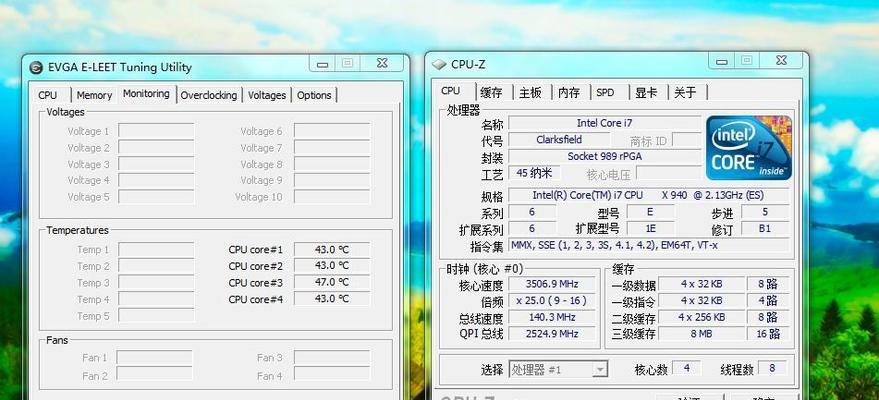Click the 16 路 associativity value
This screenshot has width=879, height=400.
[x=769, y=333]
